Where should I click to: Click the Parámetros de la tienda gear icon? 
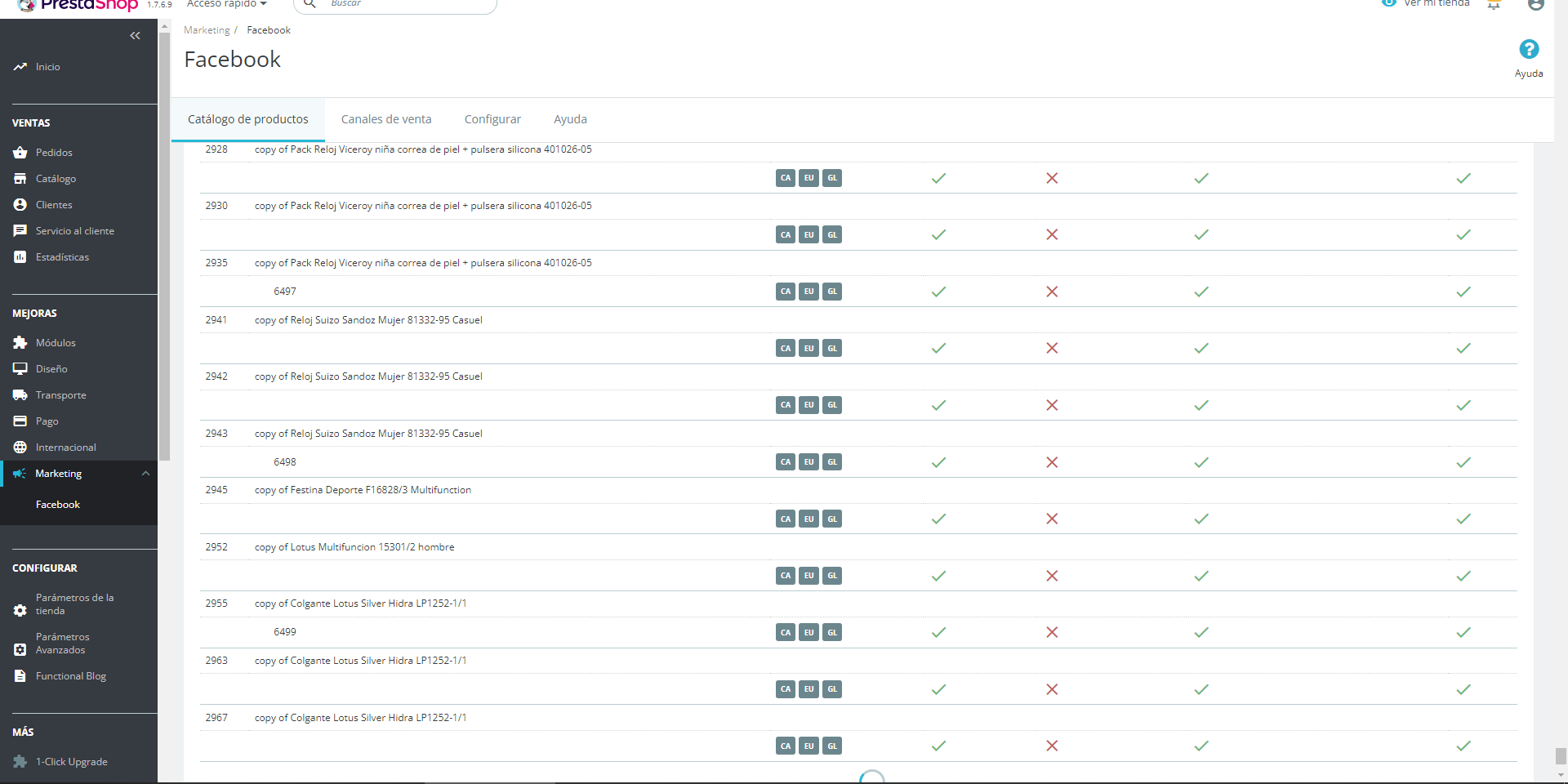(x=20, y=610)
